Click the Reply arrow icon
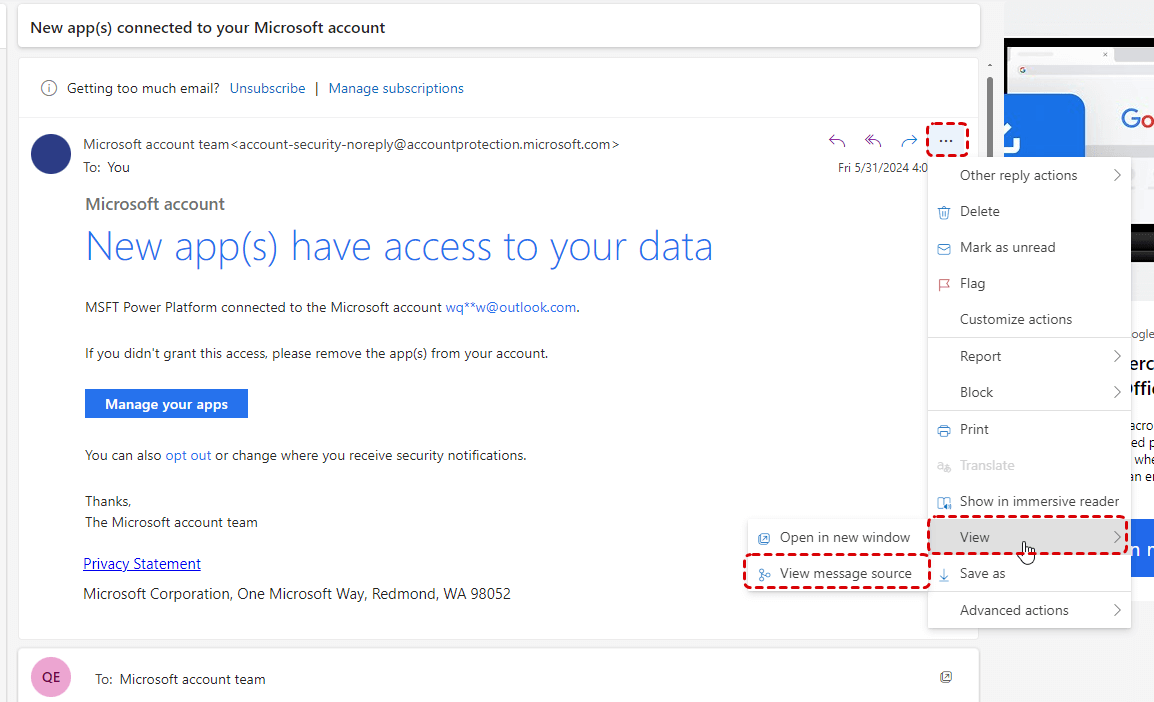1154x702 pixels. point(837,141)
